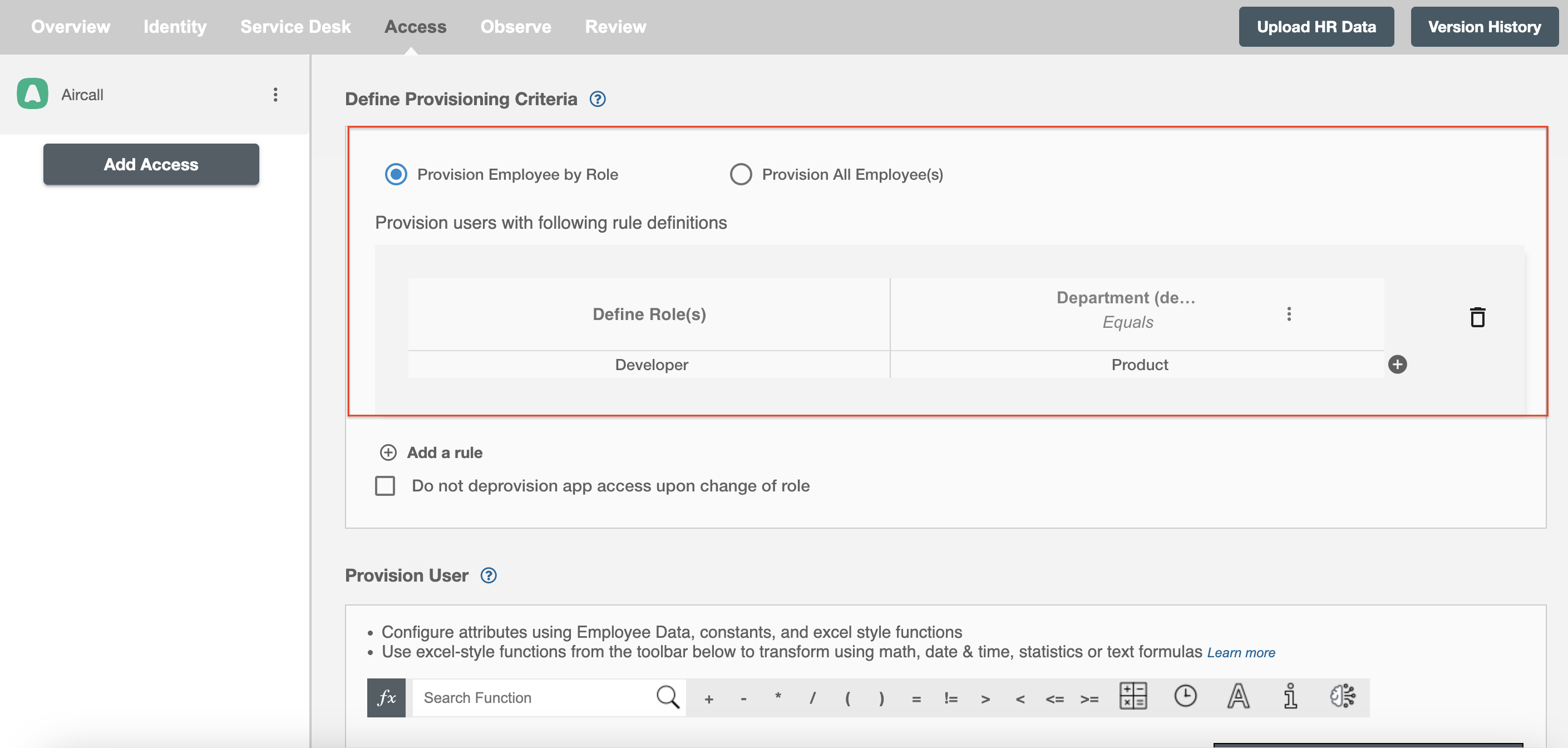Open the Review tab
This screenshot has width=1568, height=748.
pyautogui.click(x=615, y=27)
